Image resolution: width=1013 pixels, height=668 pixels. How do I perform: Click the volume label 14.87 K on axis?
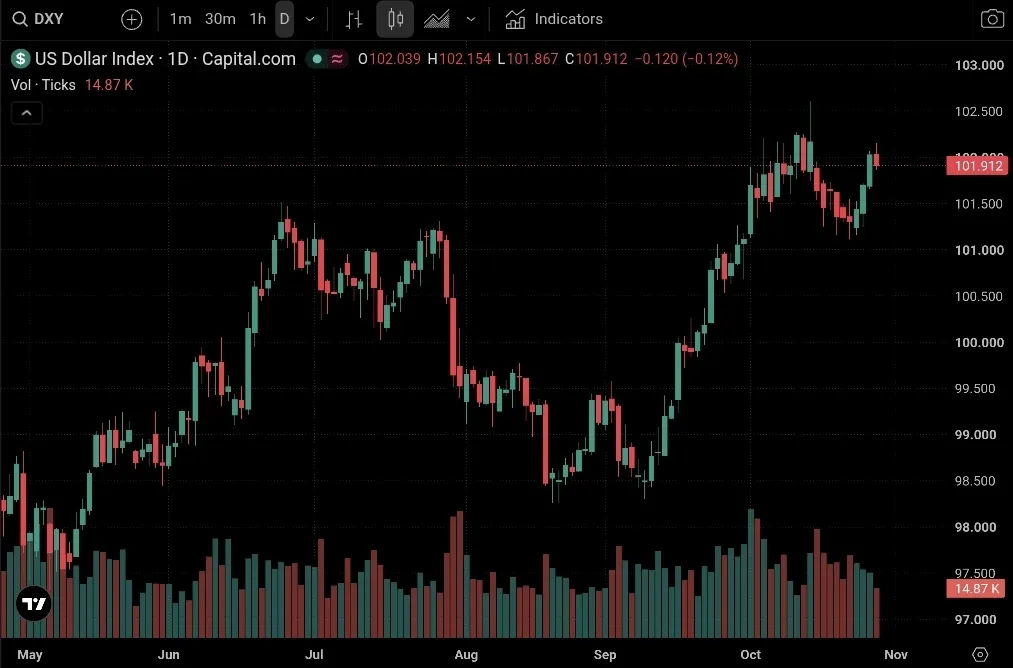pos(976,589)
